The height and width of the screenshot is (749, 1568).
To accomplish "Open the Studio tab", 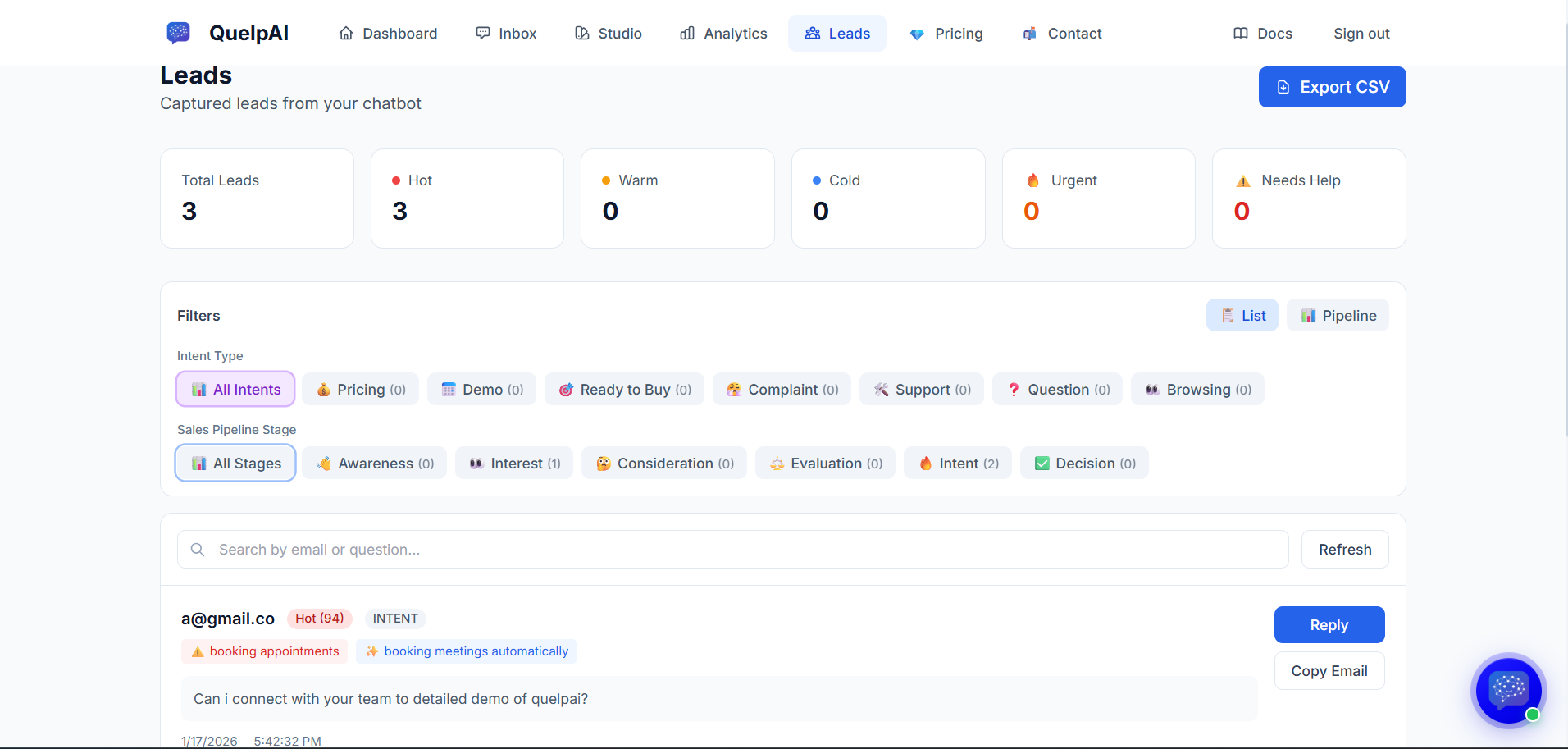I will [608, 34].
